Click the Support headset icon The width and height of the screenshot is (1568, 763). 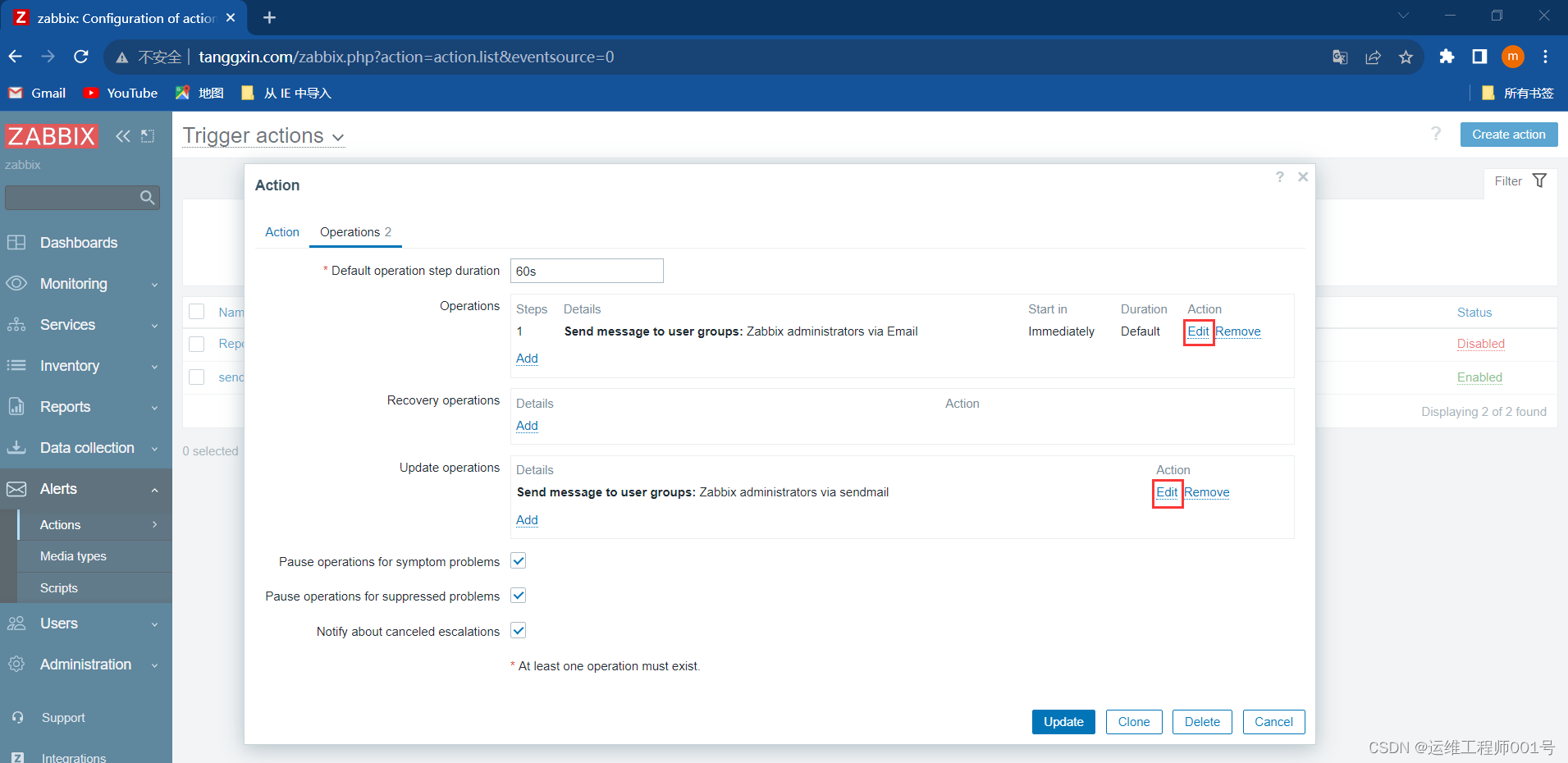[x=18, y=718]
